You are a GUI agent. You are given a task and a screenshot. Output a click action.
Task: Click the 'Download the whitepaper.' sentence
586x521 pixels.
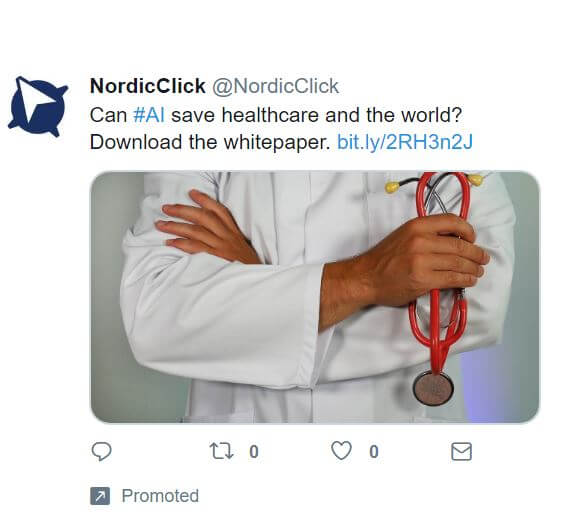[210, 142]
